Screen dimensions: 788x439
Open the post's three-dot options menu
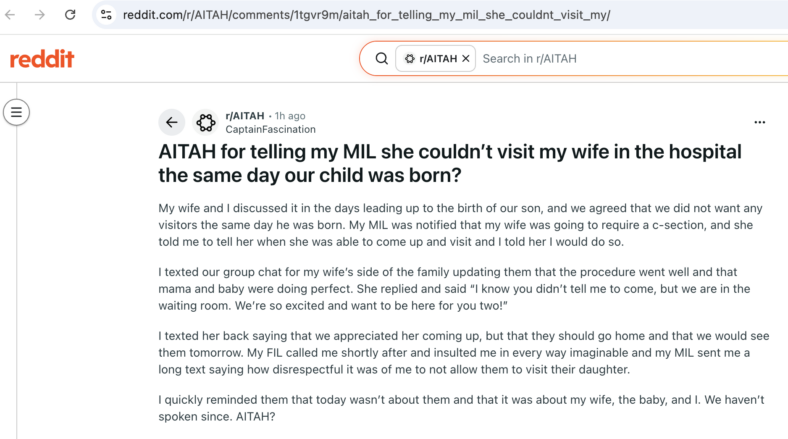point(759,122)
